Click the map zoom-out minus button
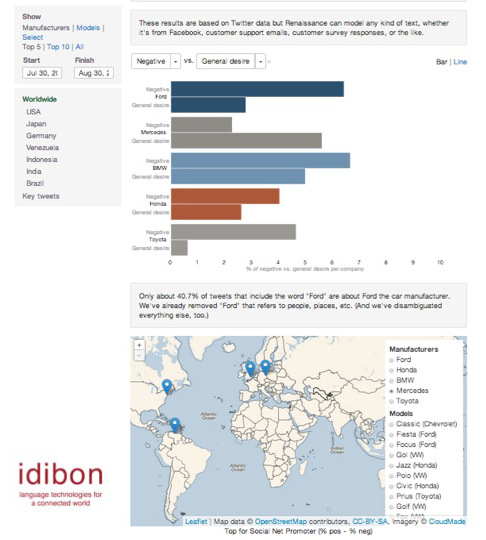 [139, 355]
